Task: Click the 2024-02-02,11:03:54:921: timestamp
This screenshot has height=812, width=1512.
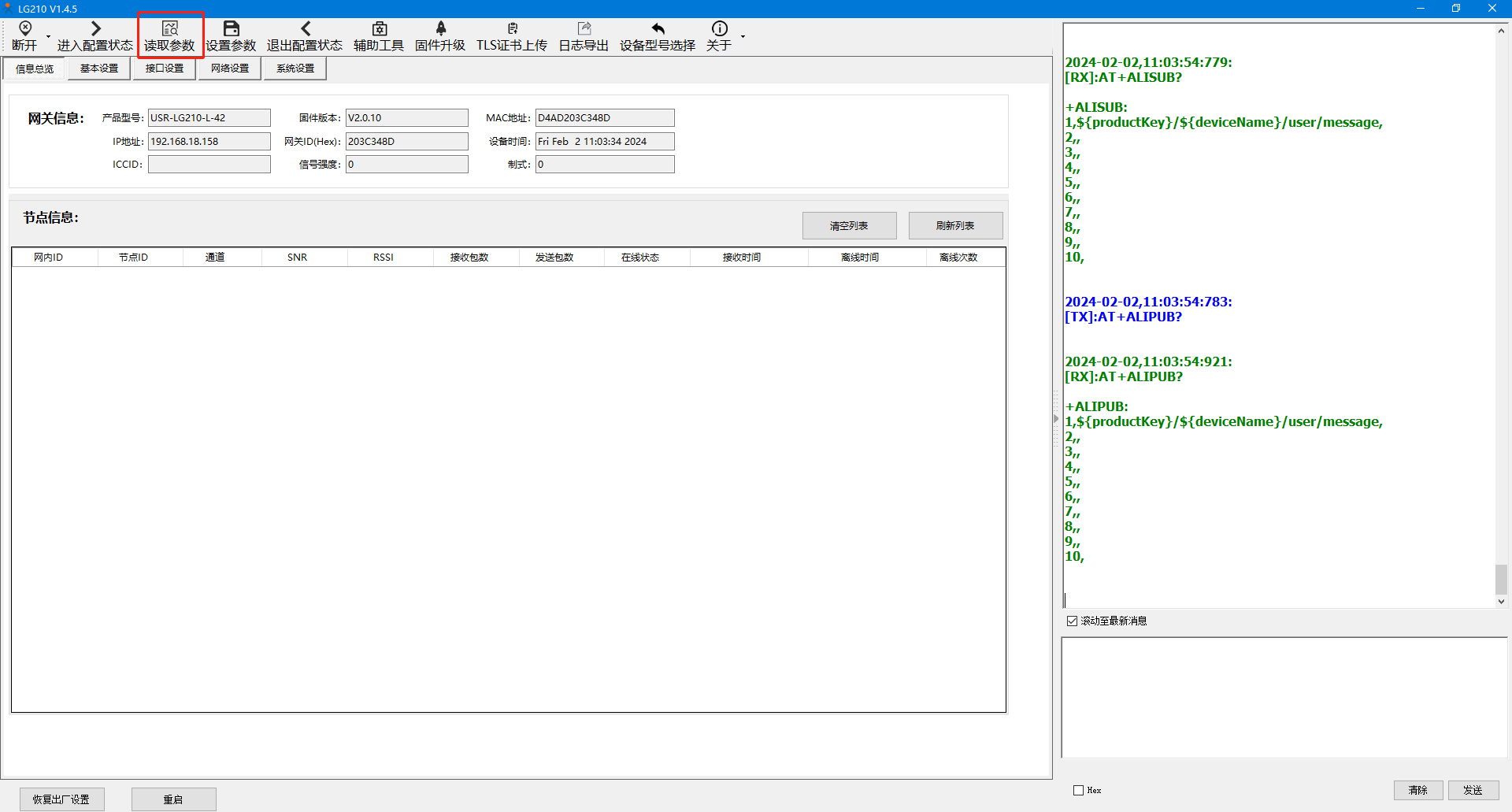Action: pos(1148,362)
